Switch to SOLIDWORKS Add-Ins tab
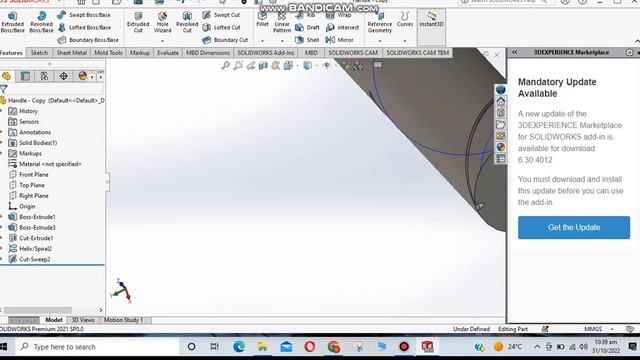Viewport: 640px width, 360px height. [266, 53]
